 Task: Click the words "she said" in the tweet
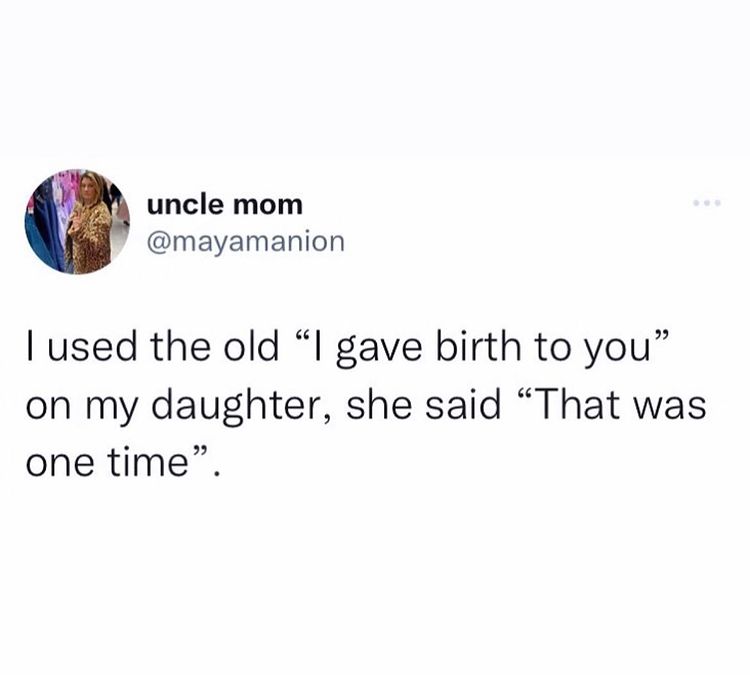click(423, 405)
